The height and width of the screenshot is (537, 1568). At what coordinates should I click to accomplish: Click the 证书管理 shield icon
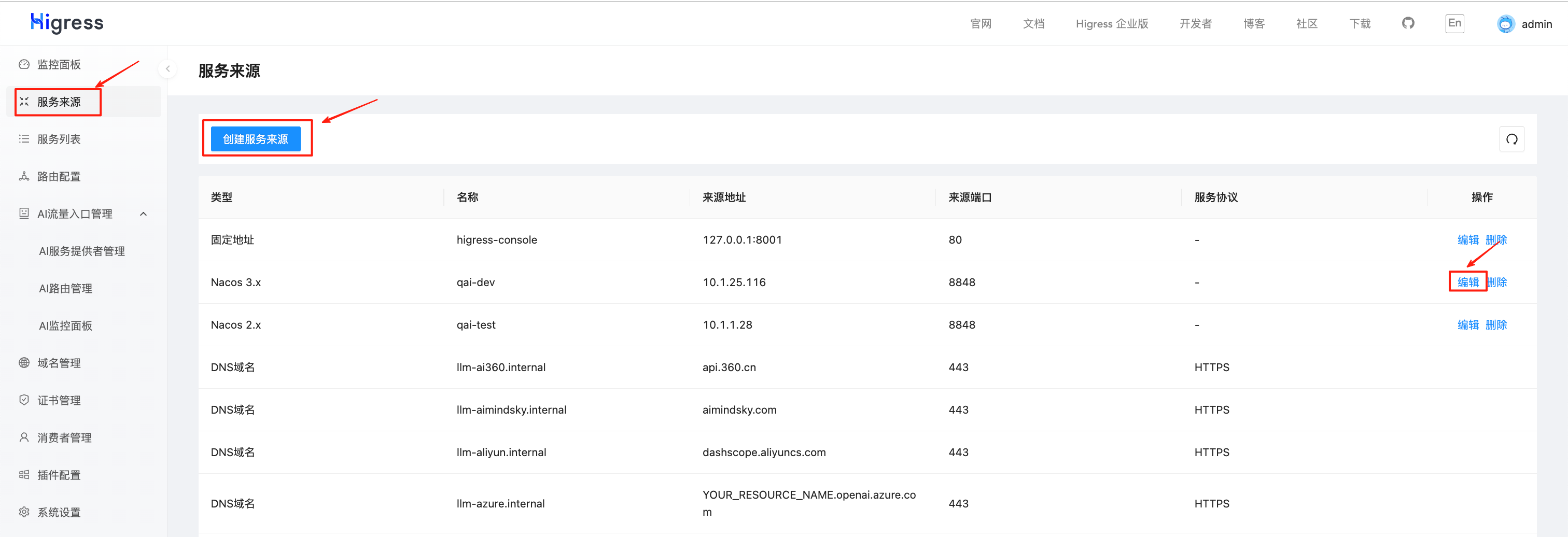24,400
